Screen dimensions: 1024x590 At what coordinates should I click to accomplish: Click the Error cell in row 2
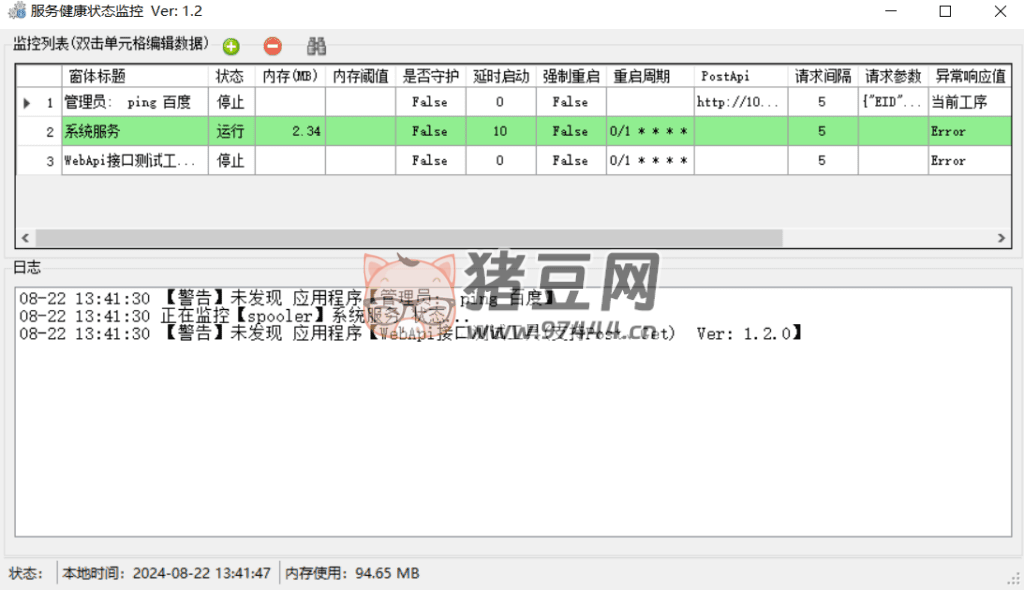[x=970, y=131]
